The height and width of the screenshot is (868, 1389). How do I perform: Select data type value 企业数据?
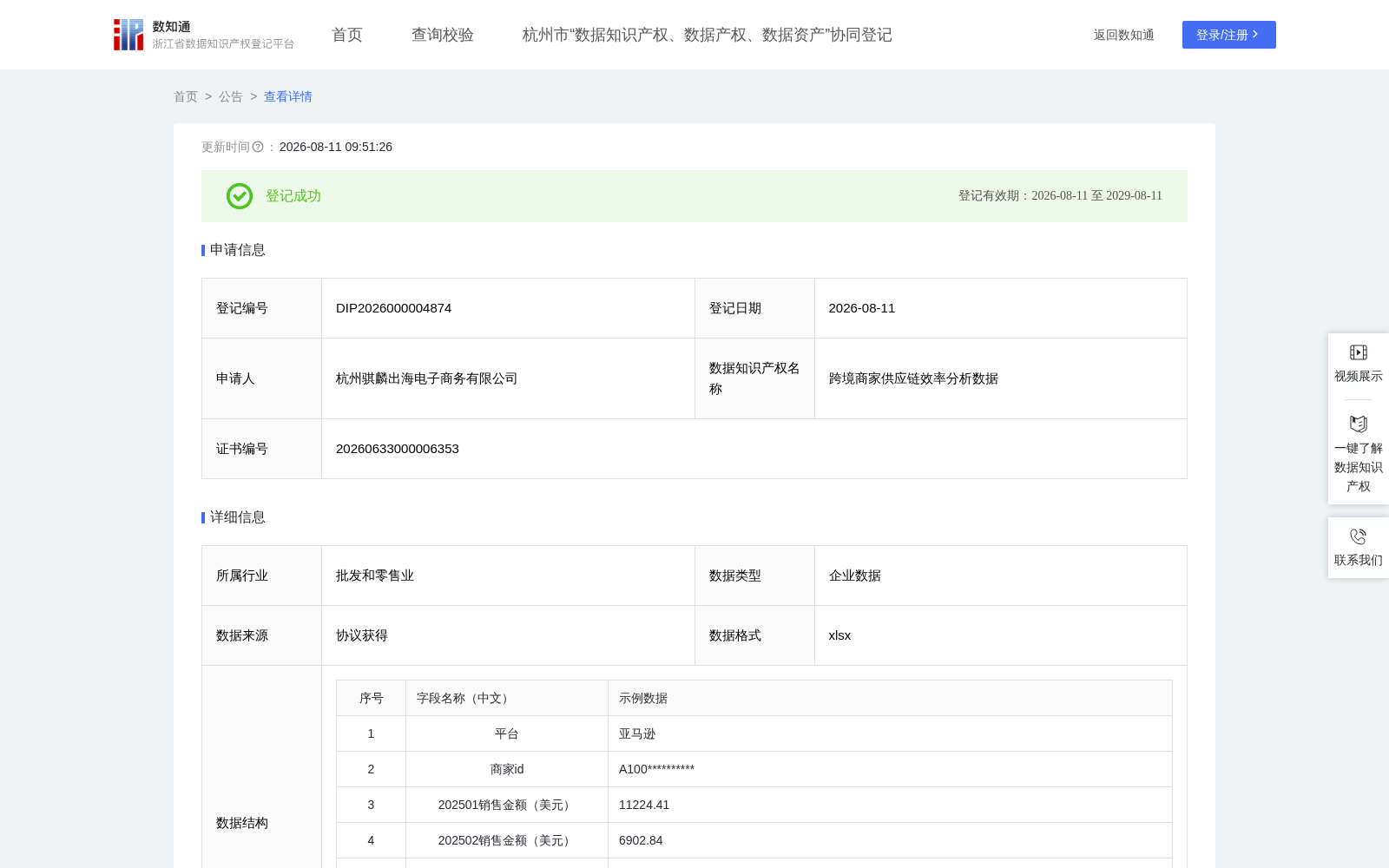[x=855, y=575]
